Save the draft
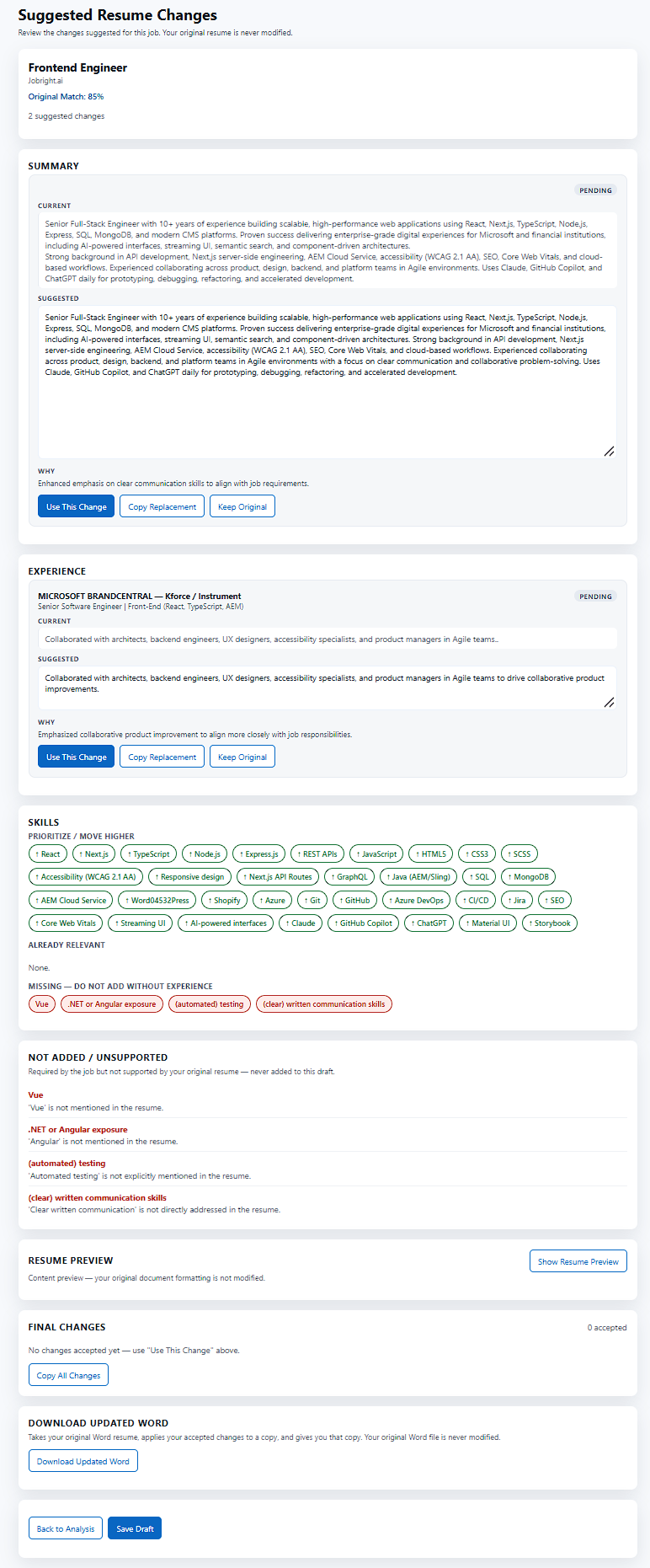The height and width of the screenshot is (1568, 650). (135, 1528)
